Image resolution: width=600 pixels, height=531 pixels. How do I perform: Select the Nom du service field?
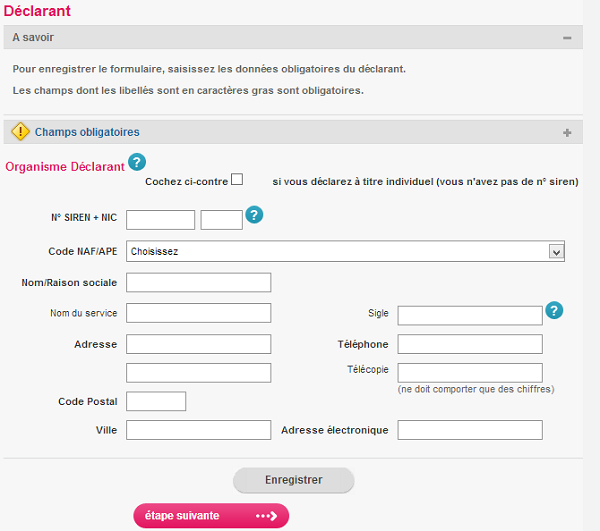[x=198, y=313]
